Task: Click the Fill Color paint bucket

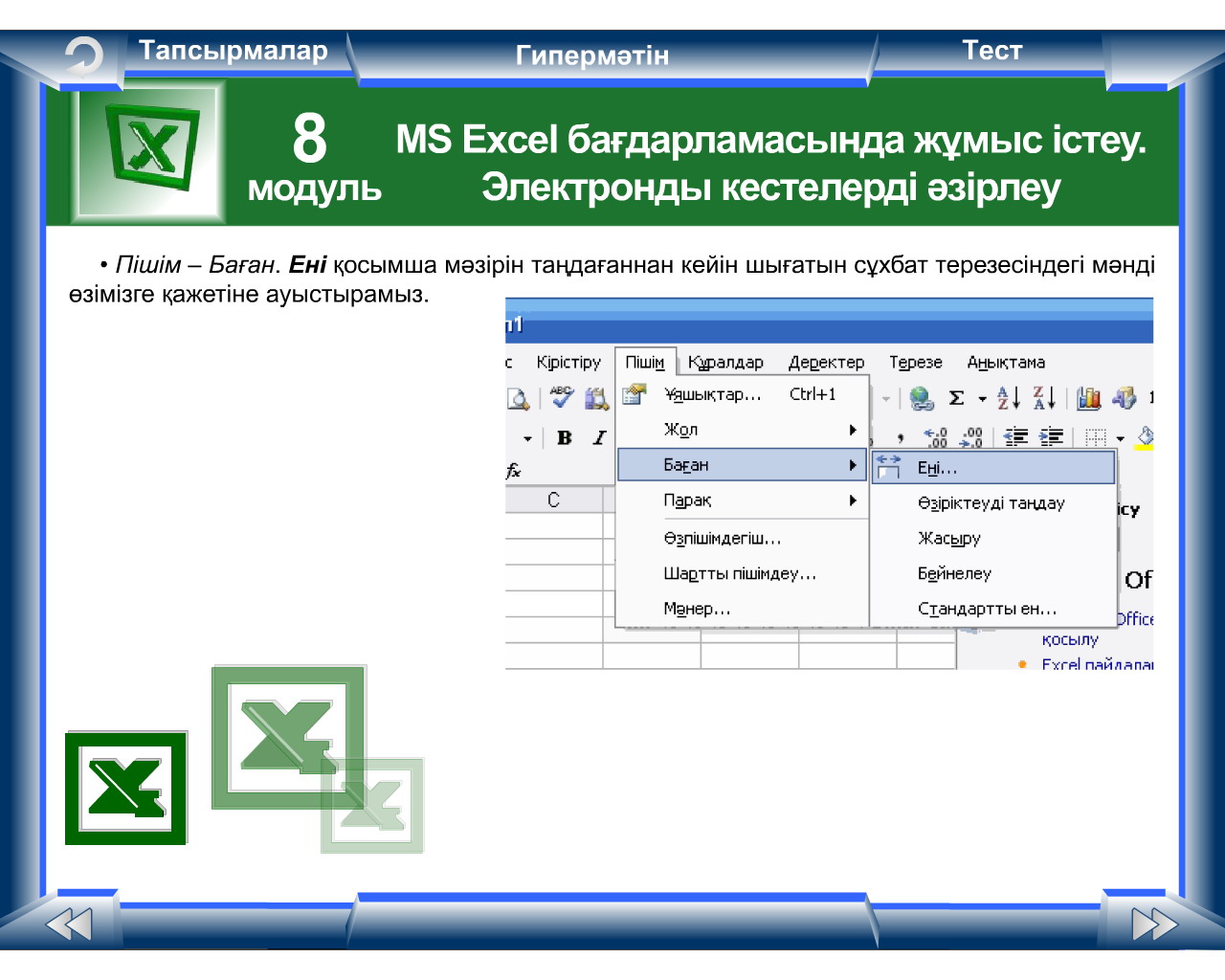Action: pyautogui.click(x=1145, y=438)
